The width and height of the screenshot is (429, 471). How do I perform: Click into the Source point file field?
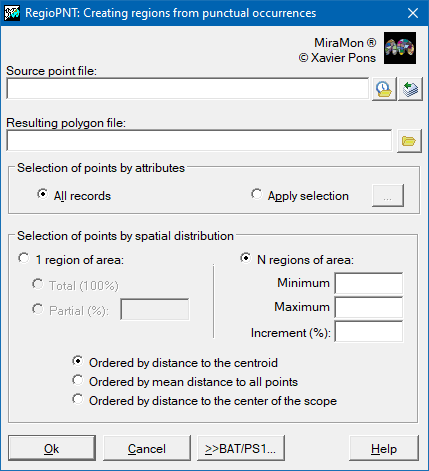tap(188, 89)
